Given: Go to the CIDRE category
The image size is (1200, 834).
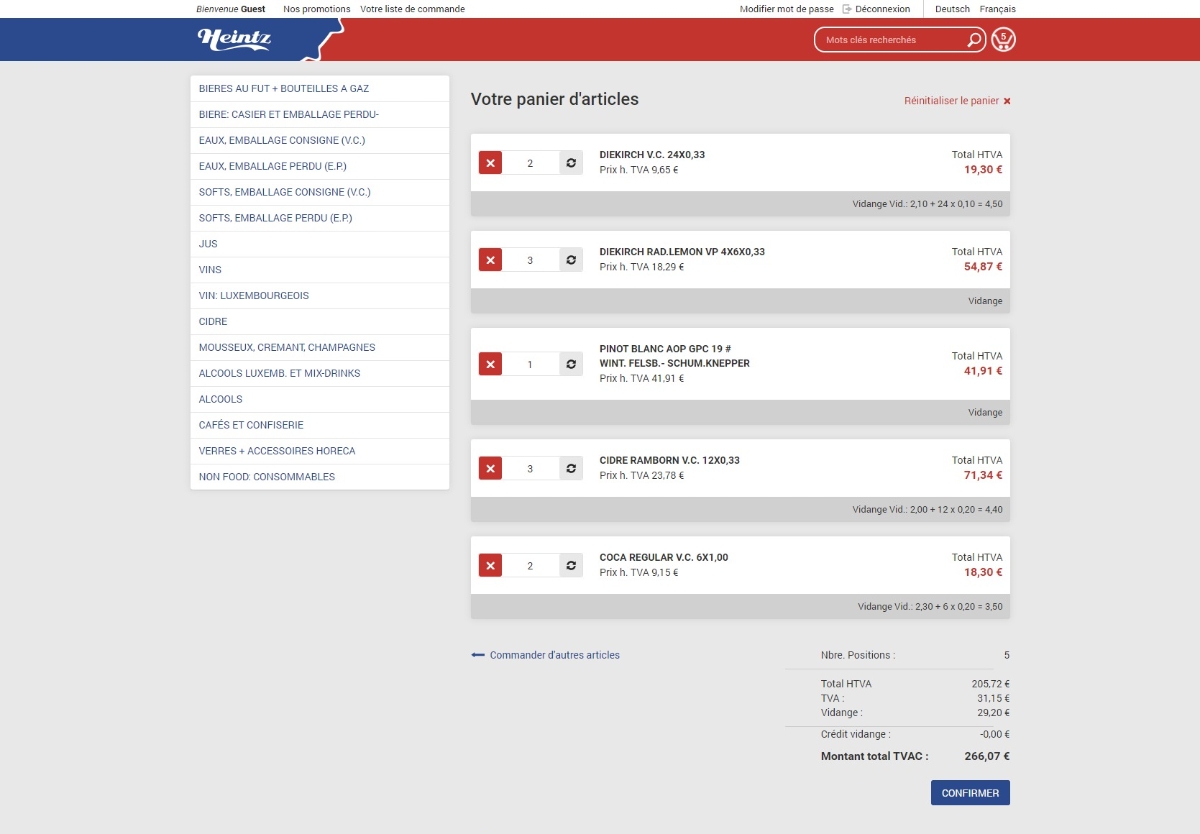Looking at the screenshot, I should [320, 322].
